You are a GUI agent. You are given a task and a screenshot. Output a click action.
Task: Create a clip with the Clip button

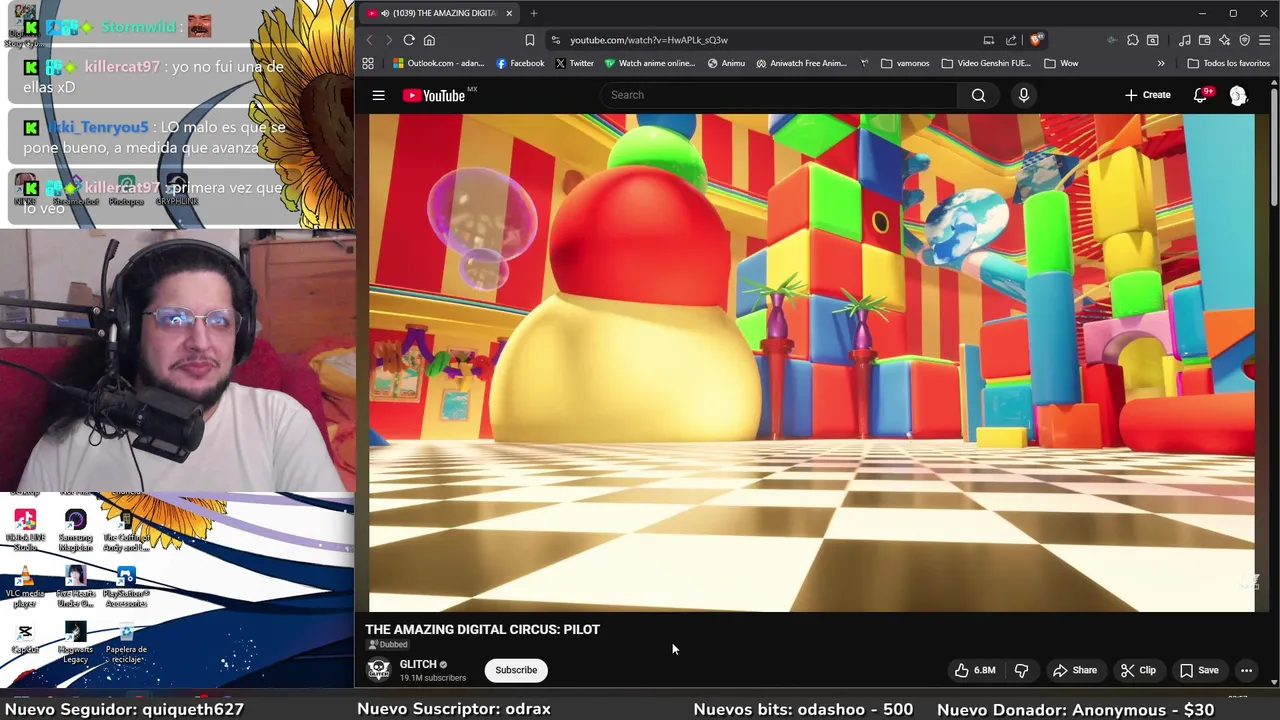coord(1138,670)
